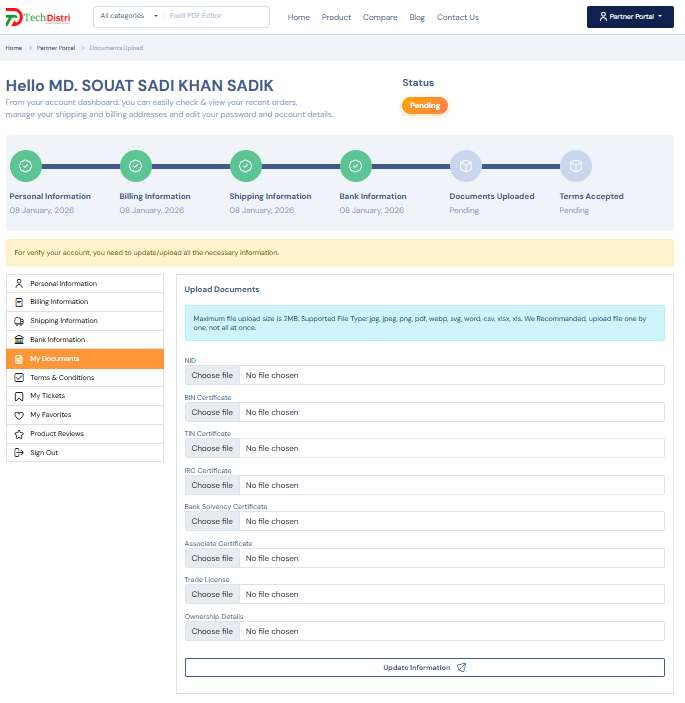This screenshot has width=685, height=703.
Task: Open Bank Information sidebar item
Action: pyautogui.click(x=85, y=339)
